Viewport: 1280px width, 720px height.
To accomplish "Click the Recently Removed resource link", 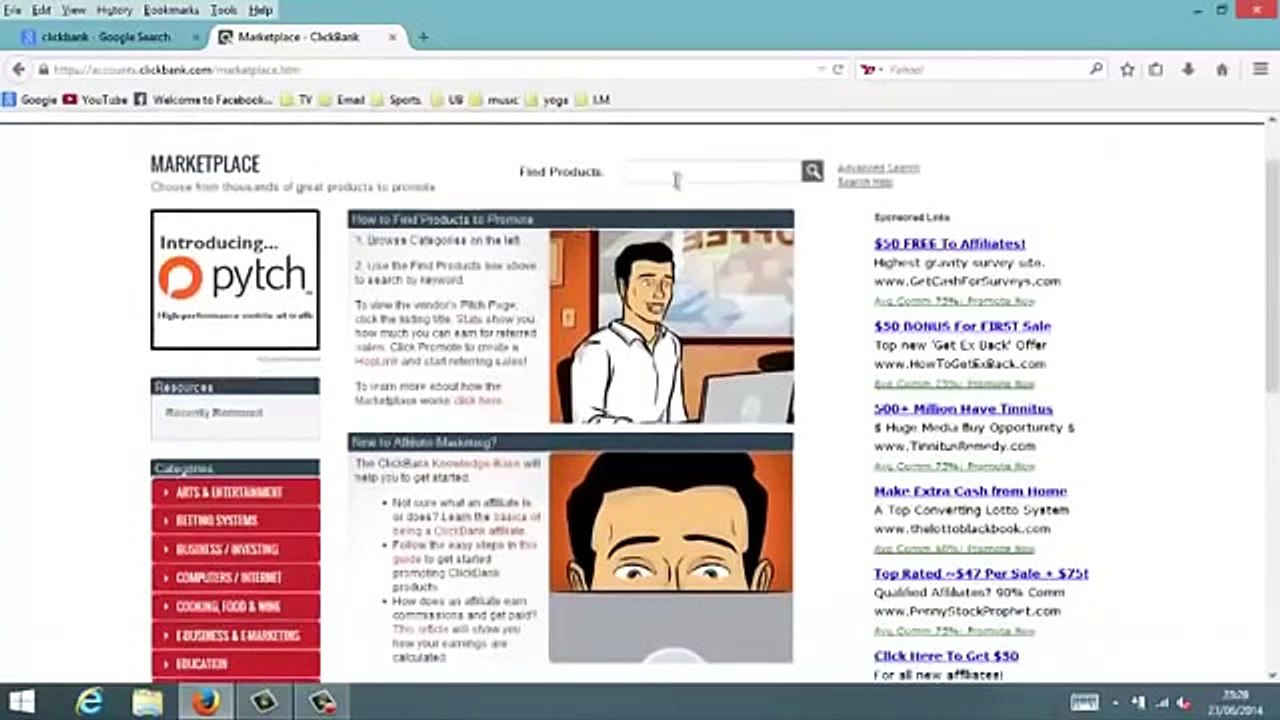I will coord(214,412).
